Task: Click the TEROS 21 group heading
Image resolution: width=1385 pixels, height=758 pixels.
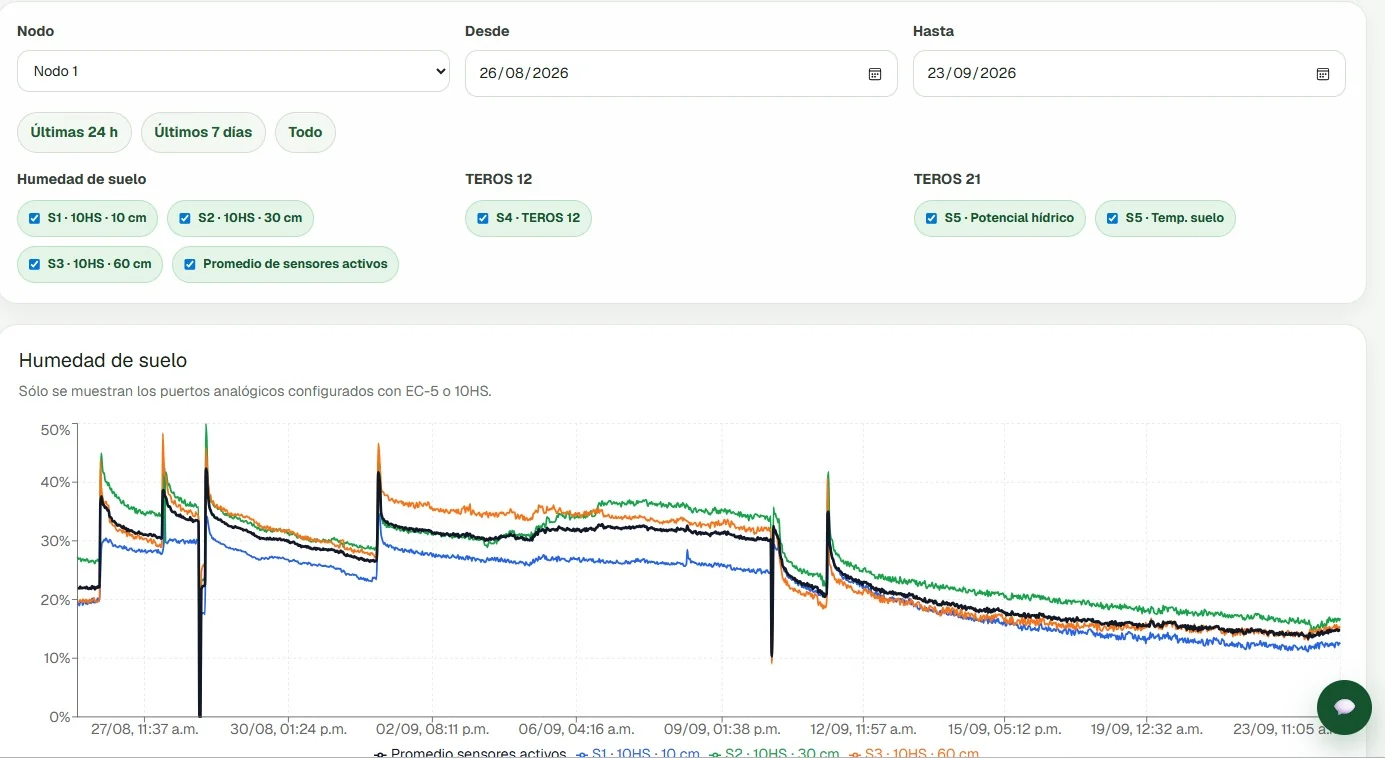Action: (947, 179)
